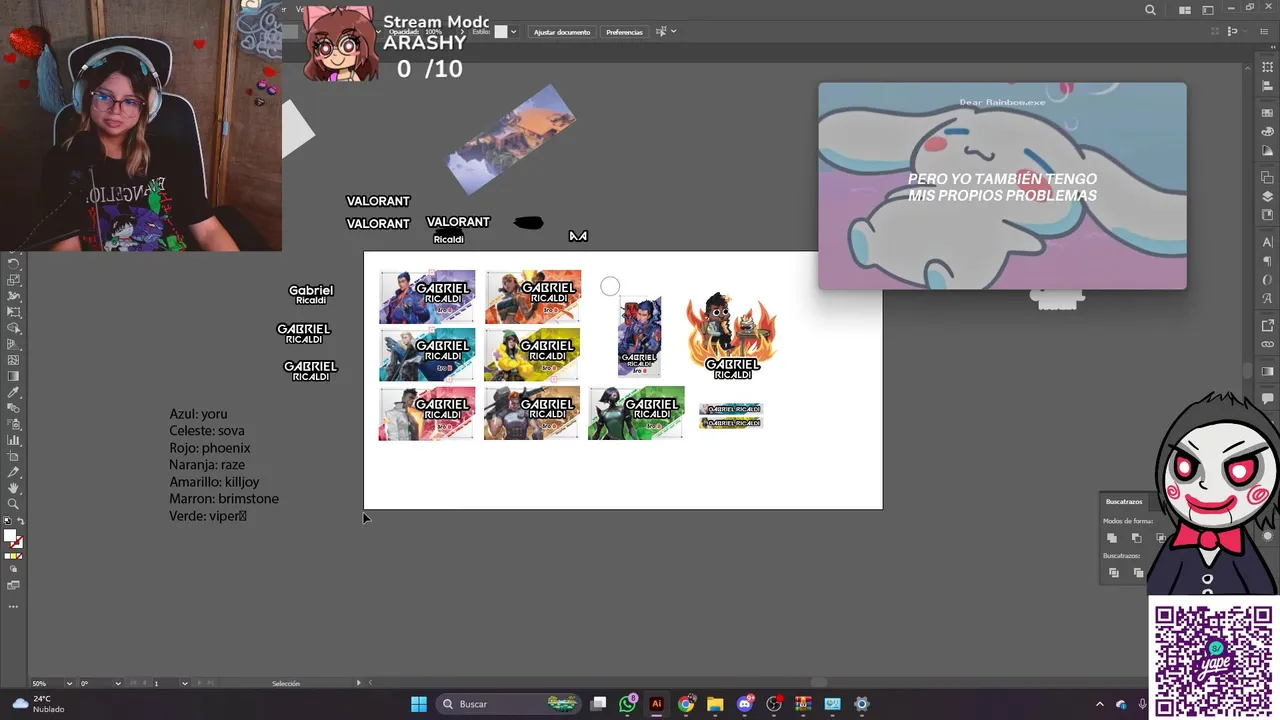Viewport: 1280px width, 720px height.
Task: Open Windows Start menu
Action: coord(419,704)
